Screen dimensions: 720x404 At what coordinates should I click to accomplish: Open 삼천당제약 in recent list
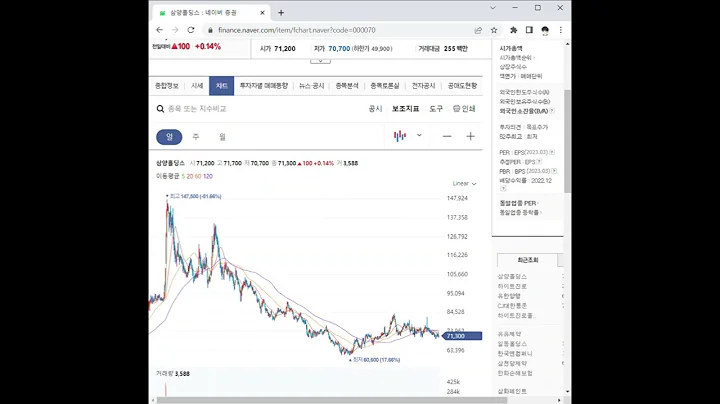pyautogui.click(x=512, y=363)
